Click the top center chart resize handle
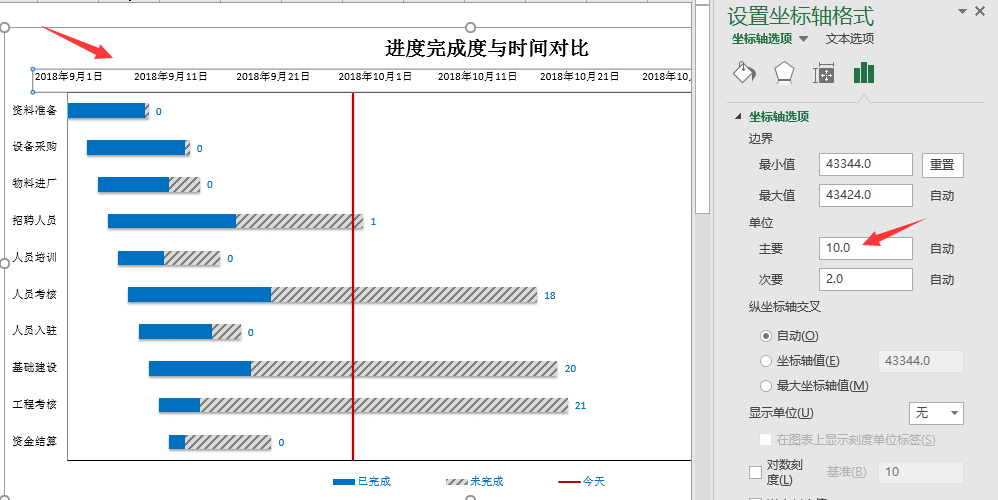Screen dimensions: 998x500 (470, 27)
